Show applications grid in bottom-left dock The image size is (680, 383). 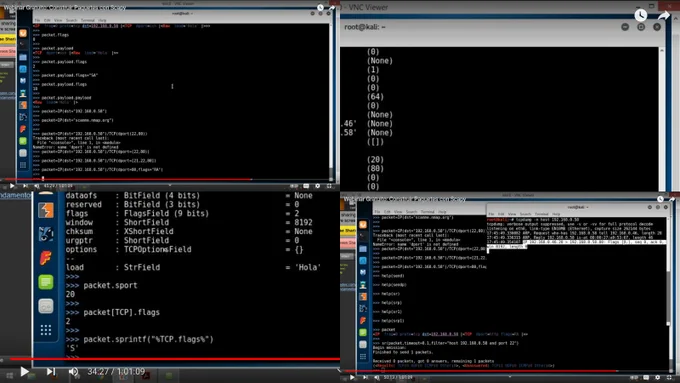click(46, 330)
